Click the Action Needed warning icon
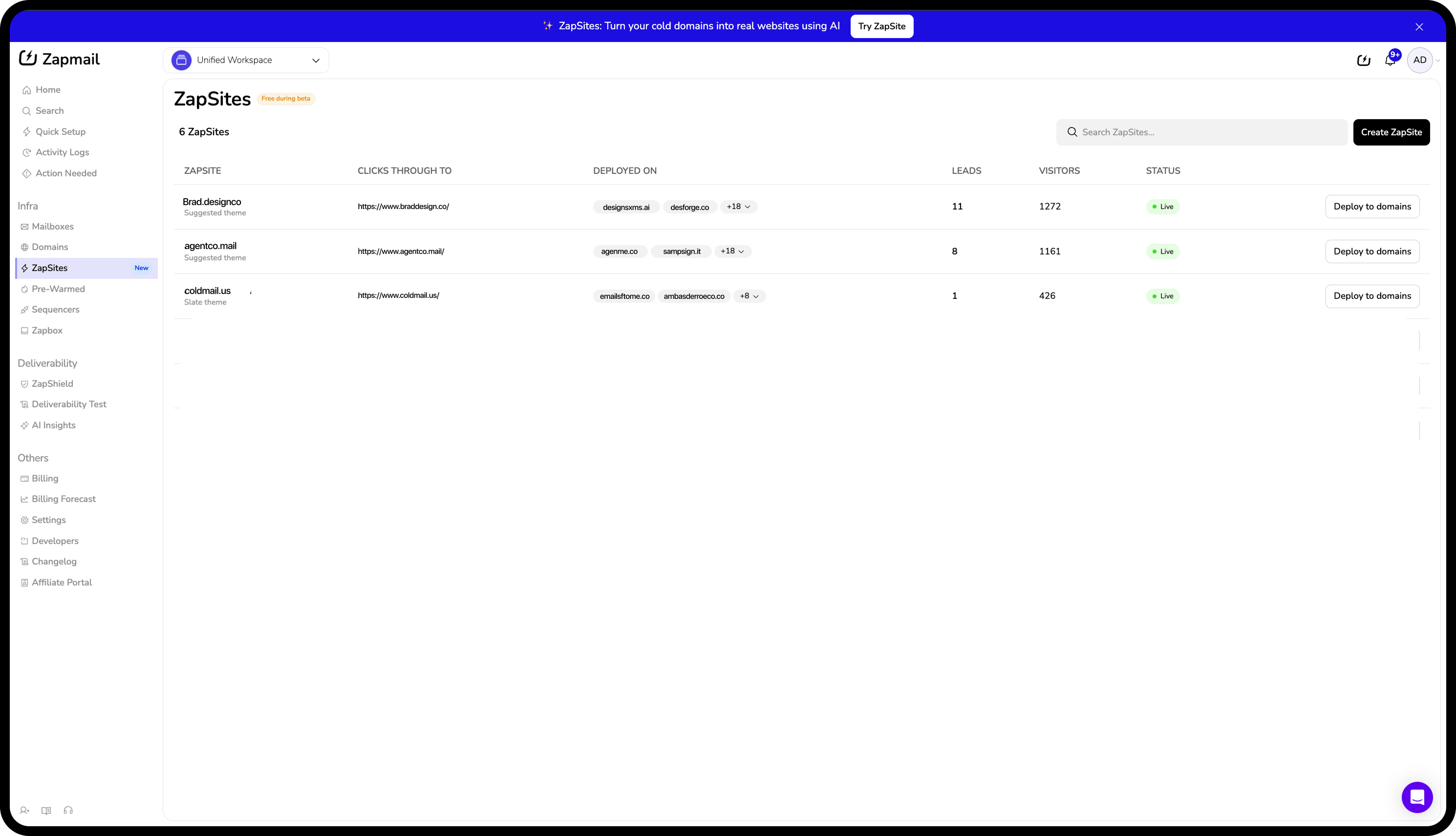This screenshot has height=836, width=1456. (x=26, y=173)
